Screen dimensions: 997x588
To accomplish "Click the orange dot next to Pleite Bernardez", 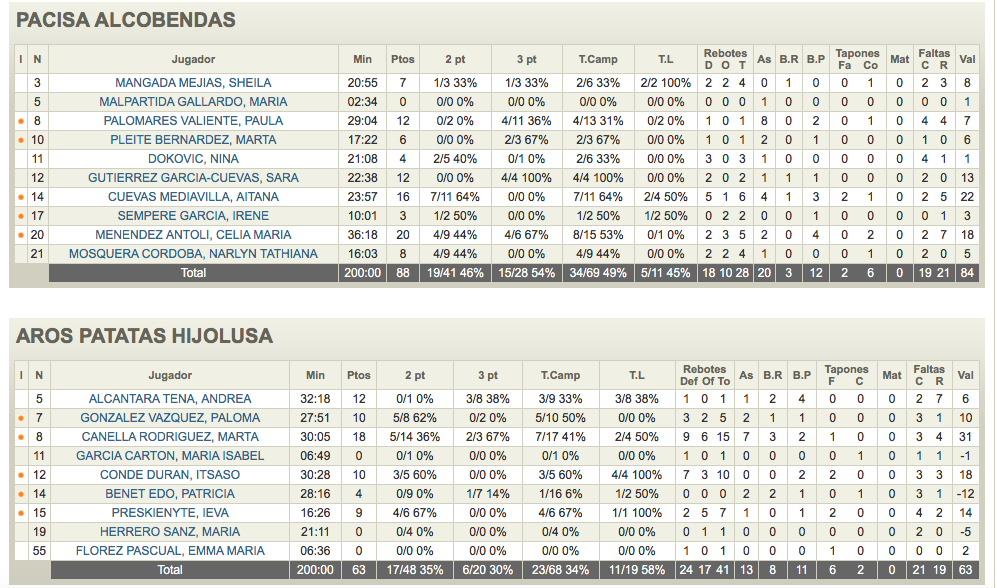I will pos(20,140).
